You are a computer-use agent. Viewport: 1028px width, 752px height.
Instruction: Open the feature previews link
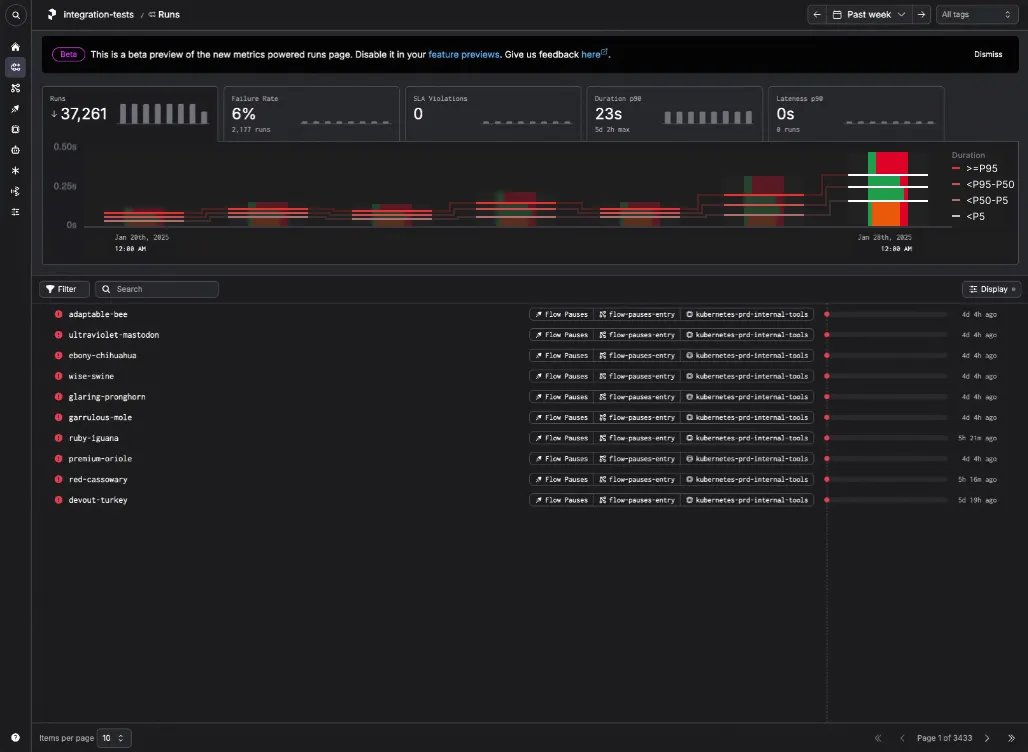(x=464, y=54)
